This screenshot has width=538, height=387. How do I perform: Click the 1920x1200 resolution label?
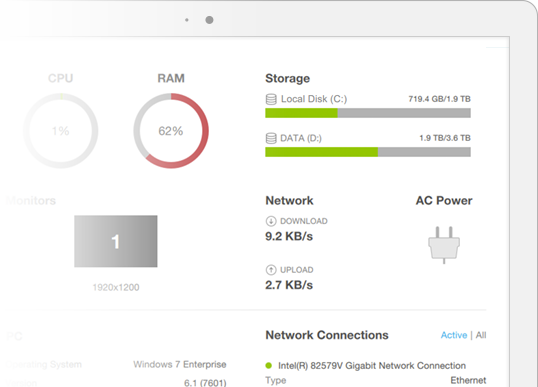point(116,287)
